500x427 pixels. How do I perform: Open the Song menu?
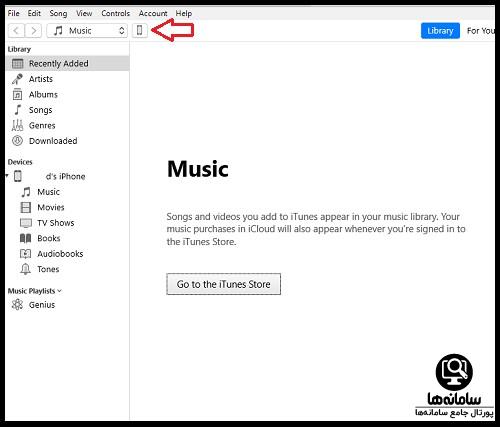click(x=58, y=13)
